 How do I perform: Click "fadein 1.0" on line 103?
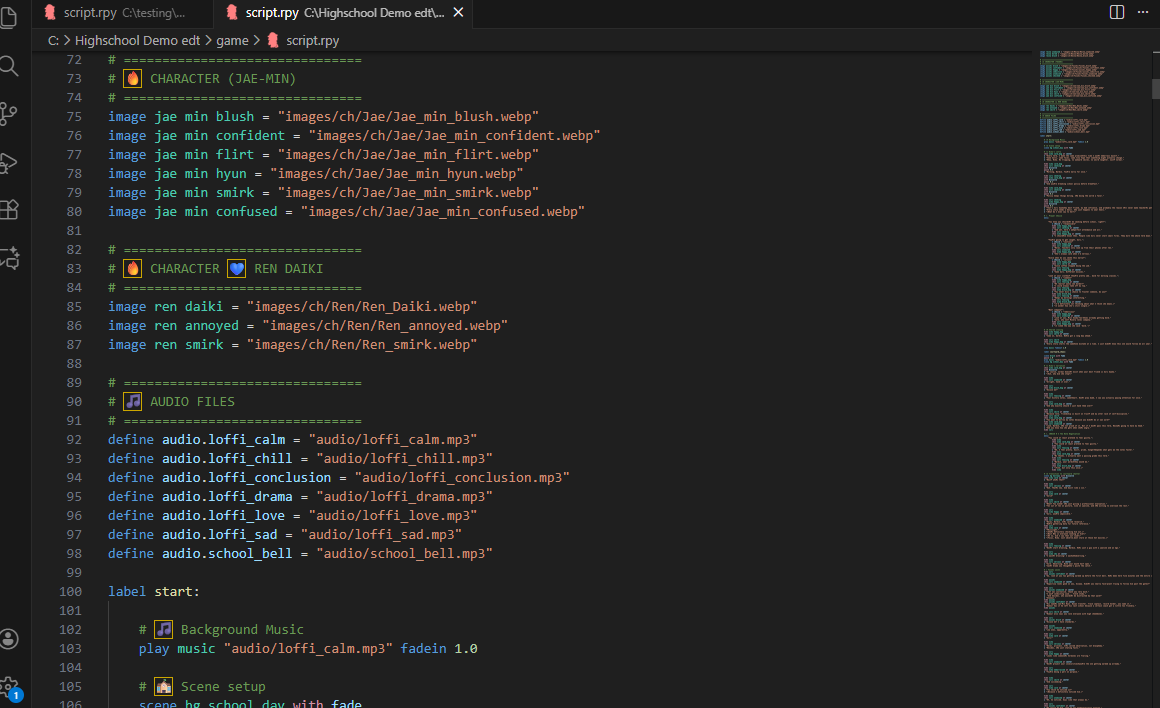(x=439, y=649)
